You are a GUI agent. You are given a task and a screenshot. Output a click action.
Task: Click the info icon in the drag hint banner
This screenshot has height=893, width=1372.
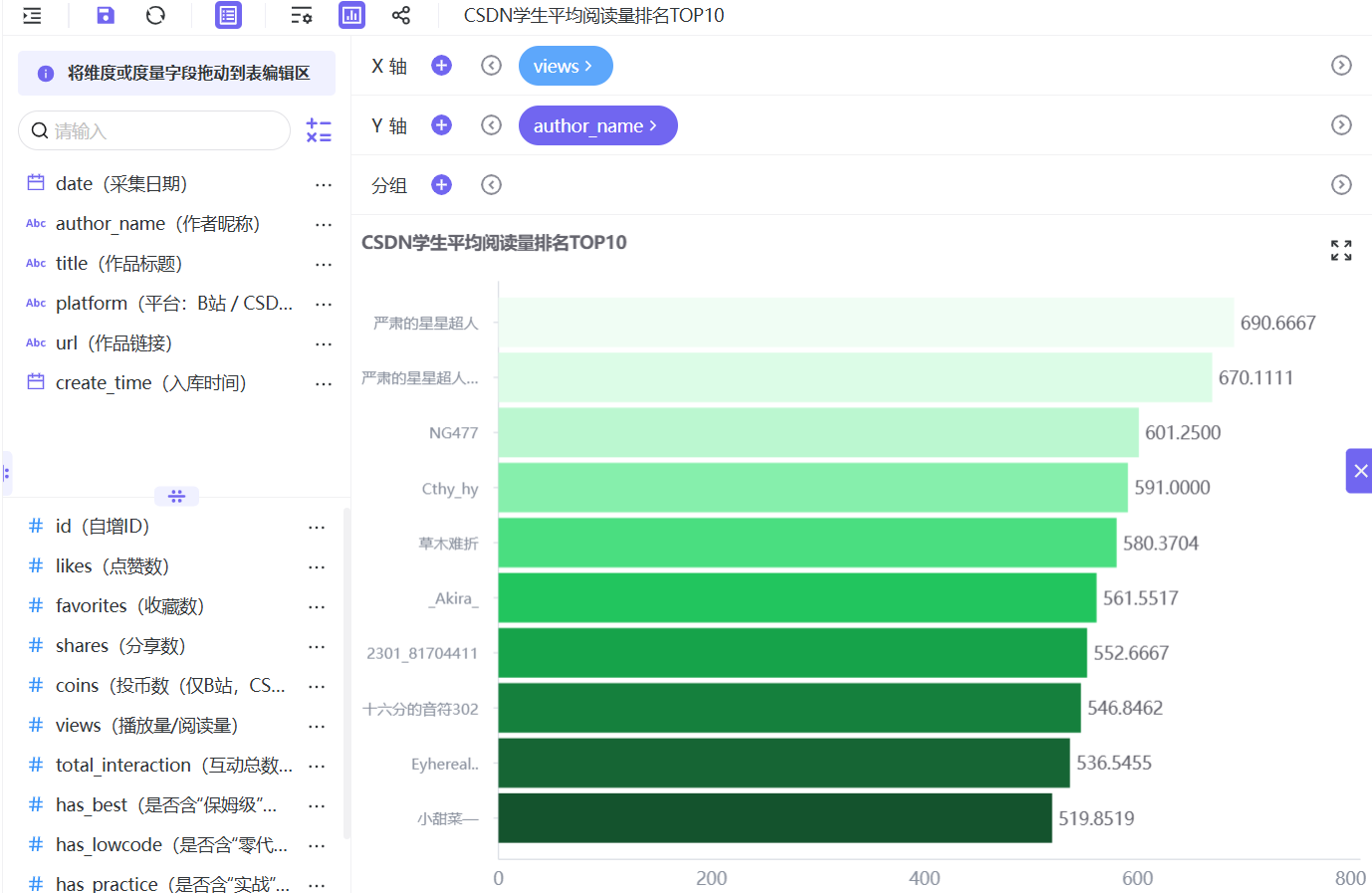click(45, 74)
